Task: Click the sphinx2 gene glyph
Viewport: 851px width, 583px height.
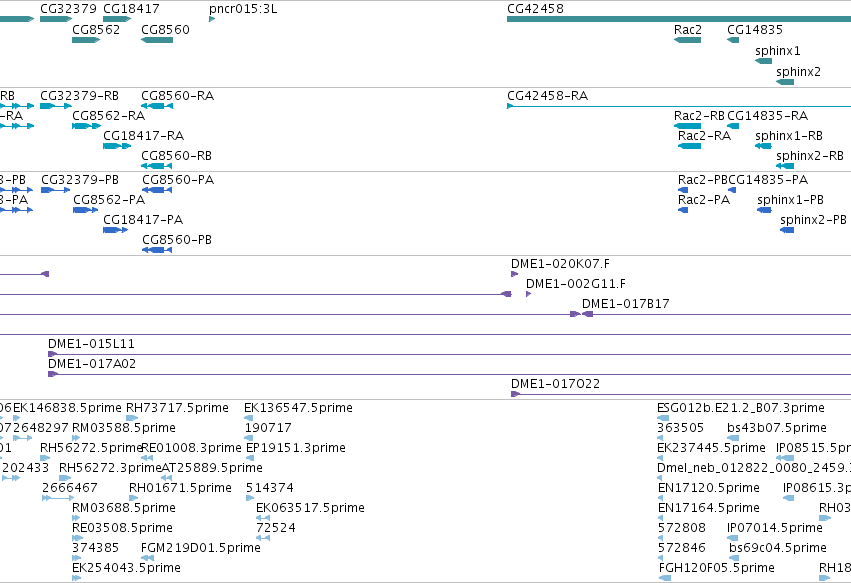Action: pyautogui.click(x=785, y=82)
